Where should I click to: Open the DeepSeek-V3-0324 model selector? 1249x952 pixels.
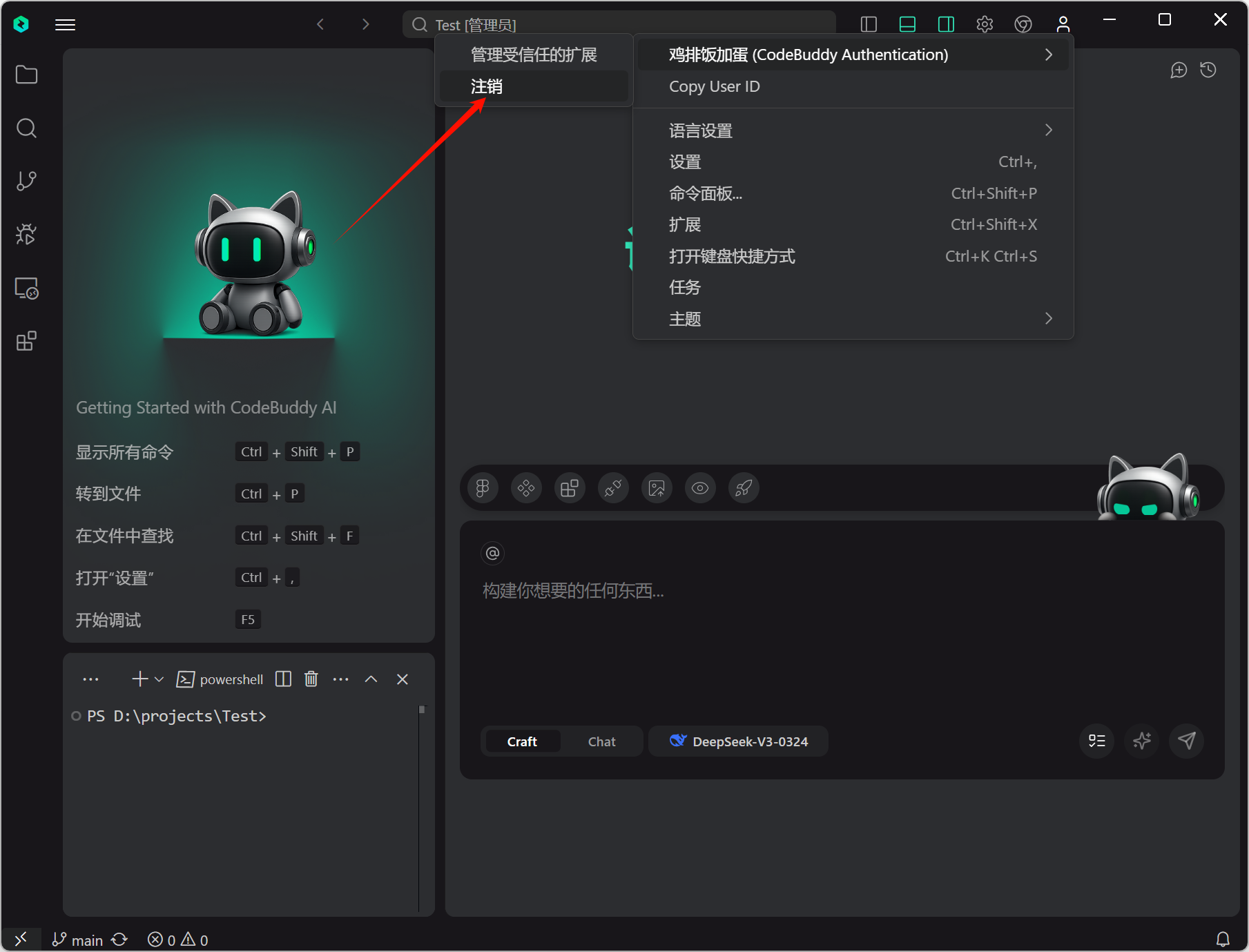[x=738, y=741]
